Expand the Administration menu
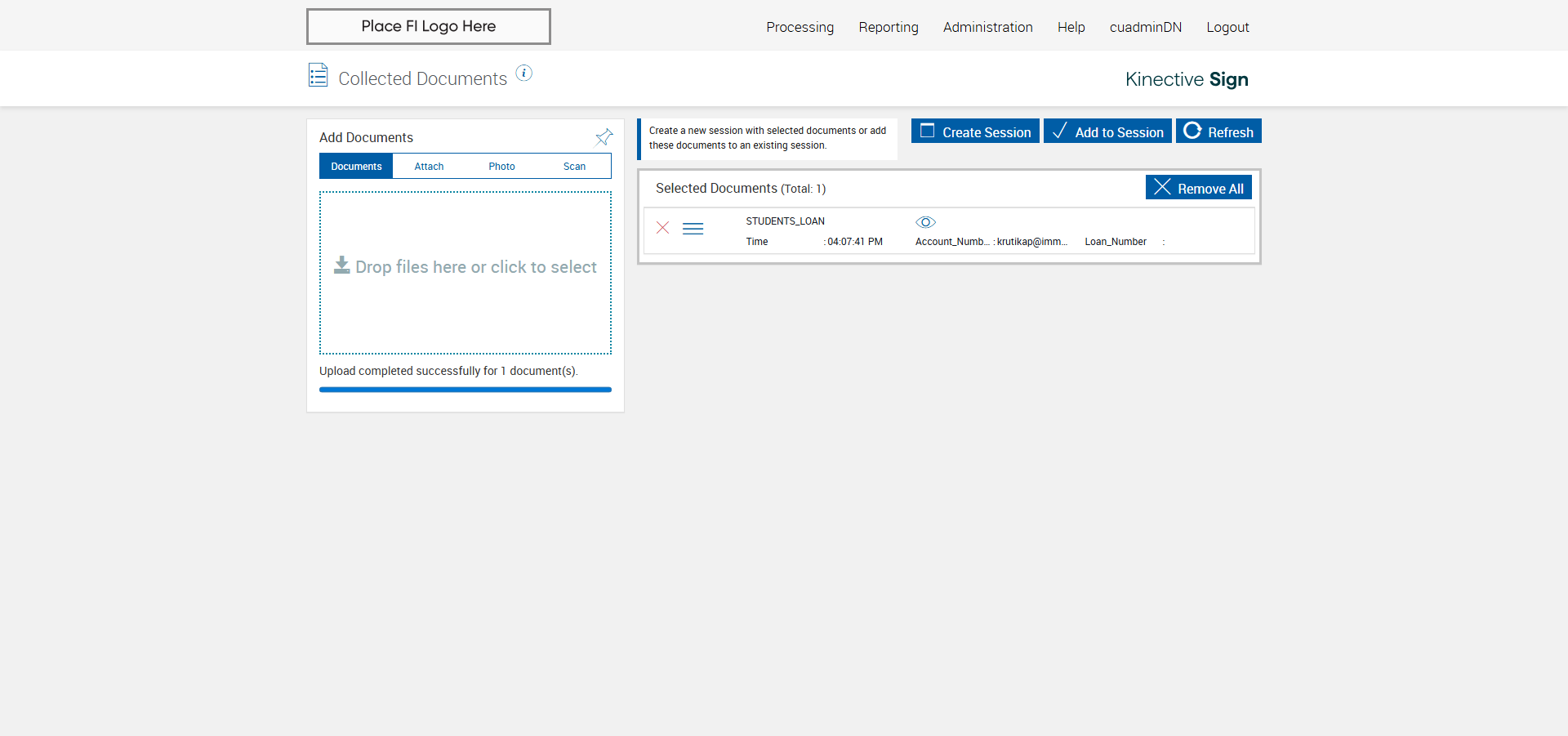 tap(987, 27)
